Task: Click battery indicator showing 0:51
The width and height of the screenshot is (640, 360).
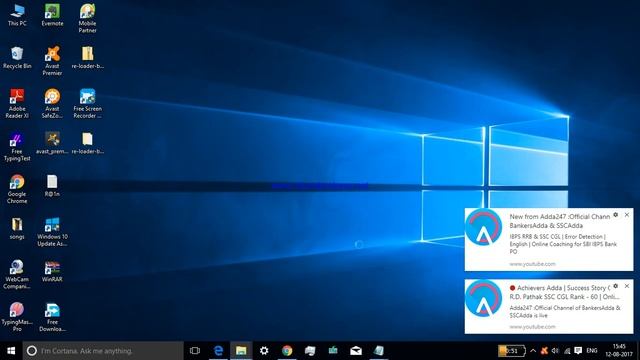Action: (511, 351)
